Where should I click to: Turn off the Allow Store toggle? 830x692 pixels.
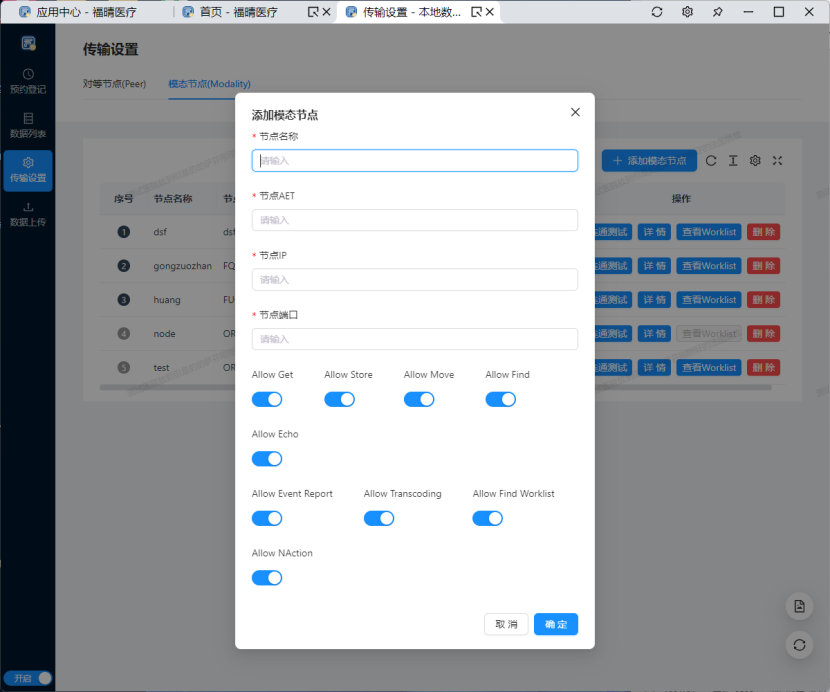(340, 400)
